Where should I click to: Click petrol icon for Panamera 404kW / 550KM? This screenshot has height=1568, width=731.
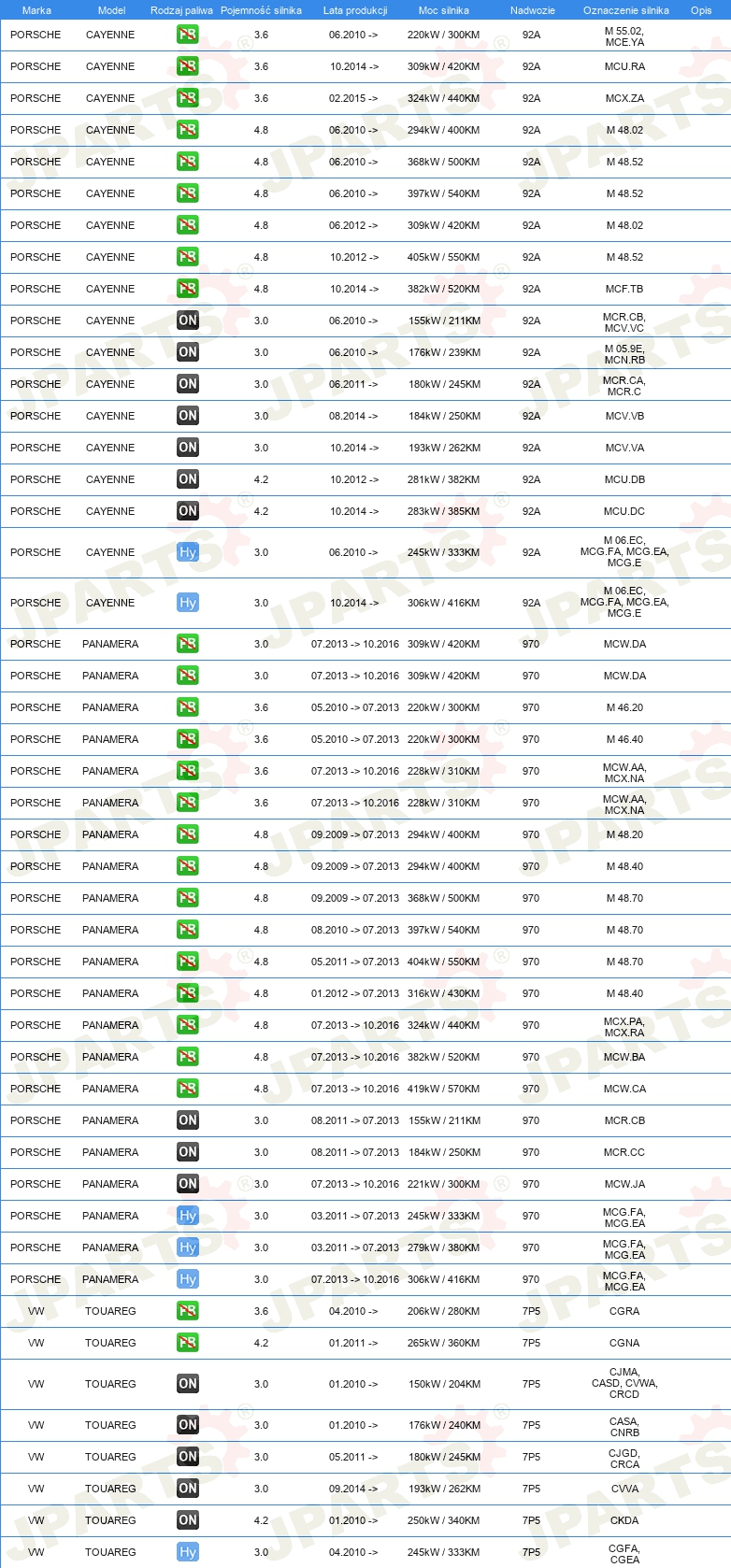[188, 962]
